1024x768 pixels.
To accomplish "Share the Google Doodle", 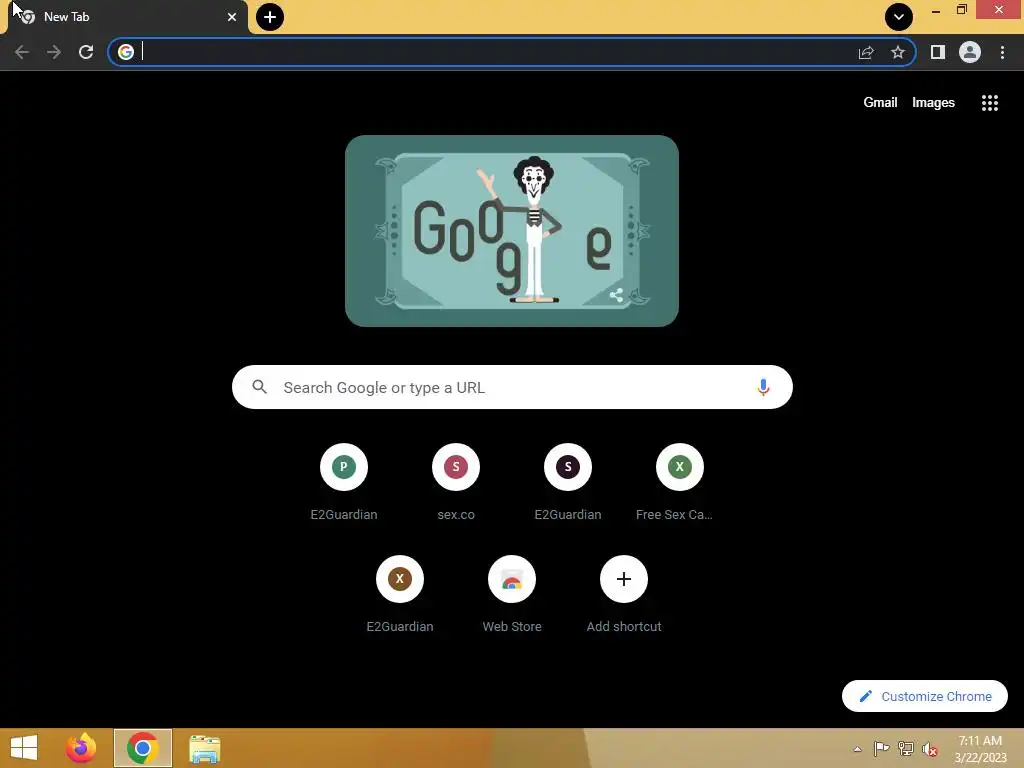I will 616,295.
